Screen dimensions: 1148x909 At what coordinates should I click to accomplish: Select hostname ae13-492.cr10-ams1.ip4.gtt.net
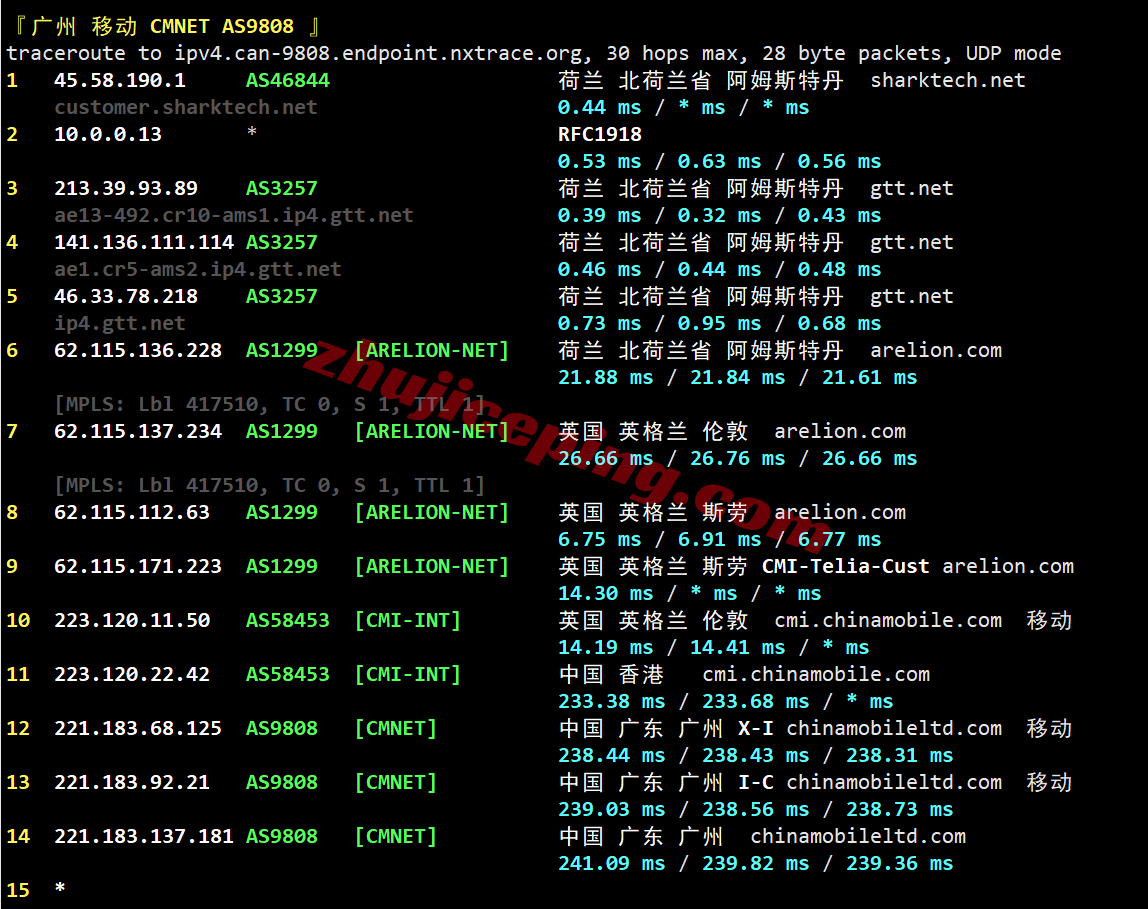[234, 216]
